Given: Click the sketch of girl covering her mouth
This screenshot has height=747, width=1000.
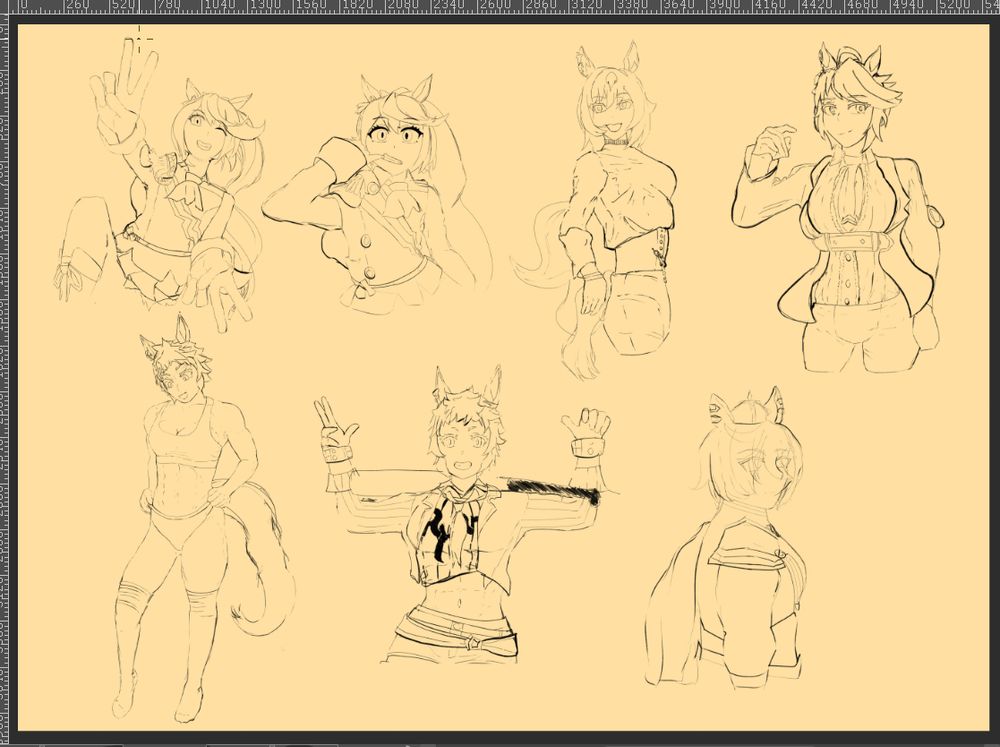Looking at the screenshot, I should tap(376, 195).
